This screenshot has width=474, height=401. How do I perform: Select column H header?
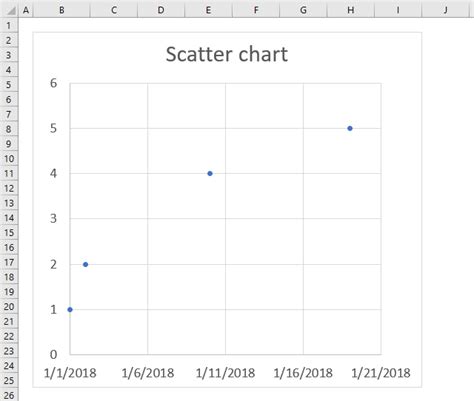pos(351,10)
